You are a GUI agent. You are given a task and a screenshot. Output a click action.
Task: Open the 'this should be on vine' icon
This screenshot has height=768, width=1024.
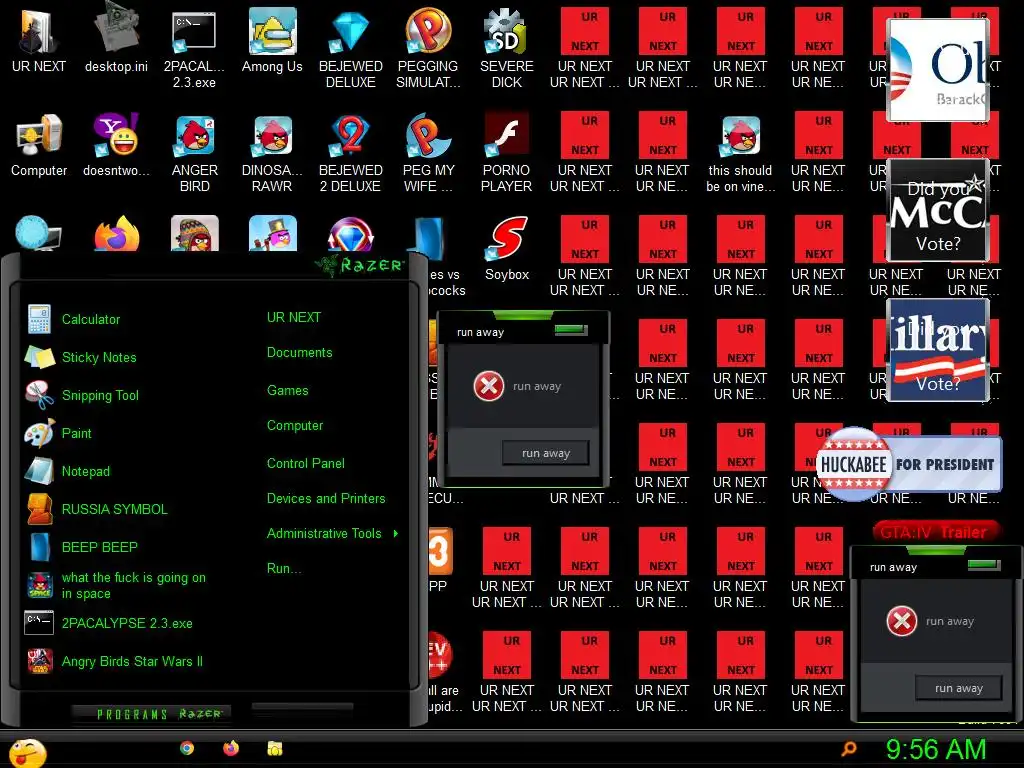(740, 153)
